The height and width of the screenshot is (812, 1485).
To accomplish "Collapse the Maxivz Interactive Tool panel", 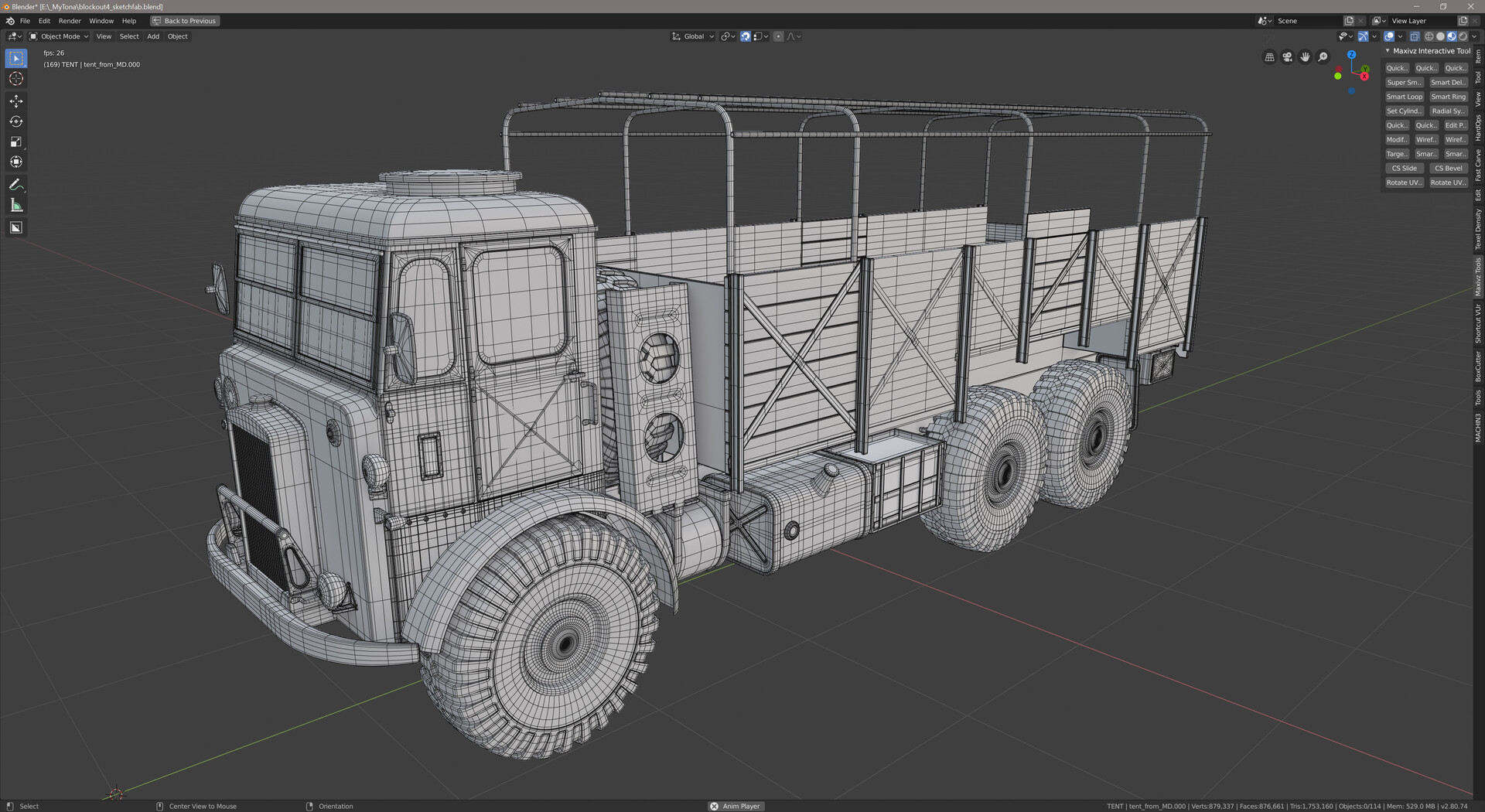I will click(x=1388, y=51).
